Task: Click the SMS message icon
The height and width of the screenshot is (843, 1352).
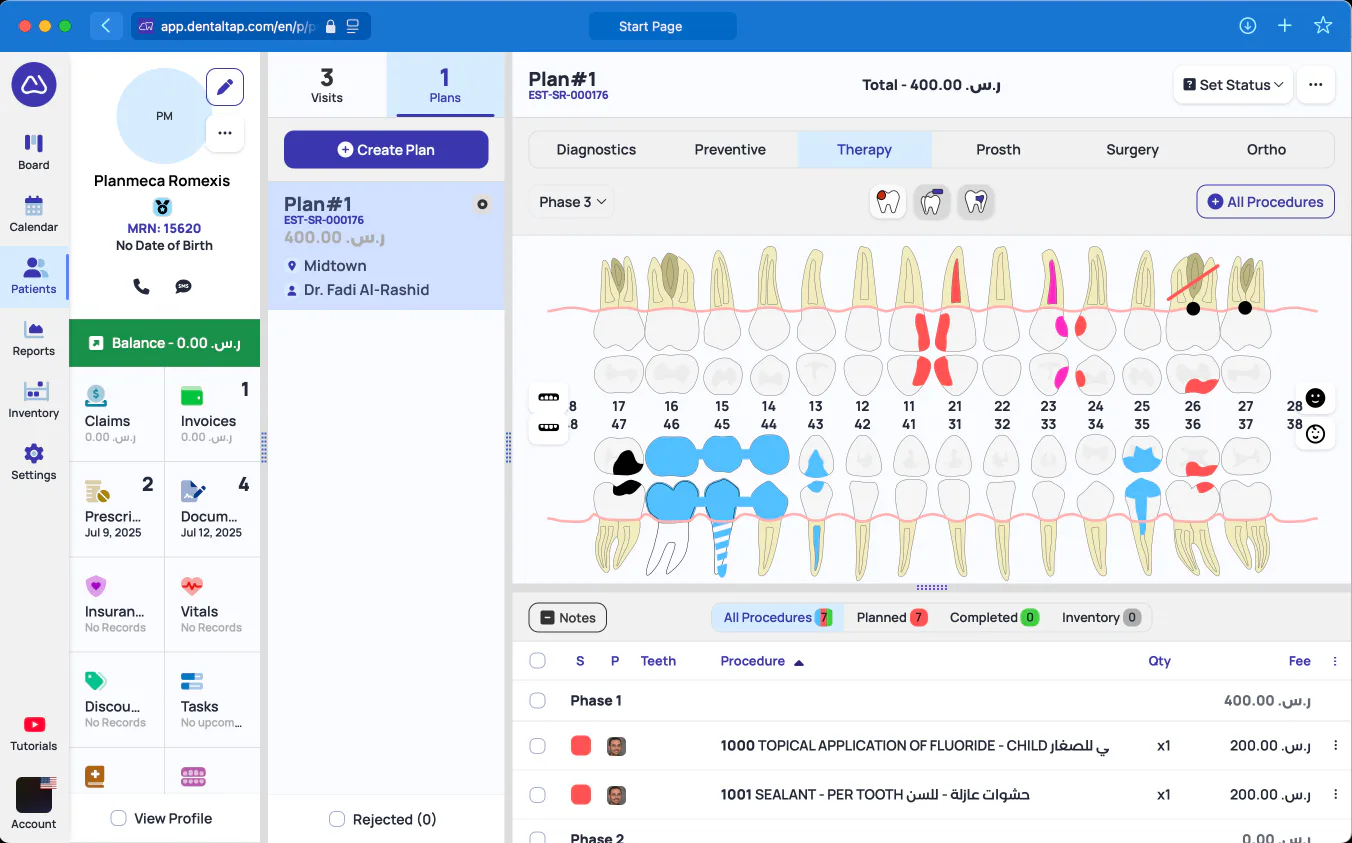Action: coord(183,287)
